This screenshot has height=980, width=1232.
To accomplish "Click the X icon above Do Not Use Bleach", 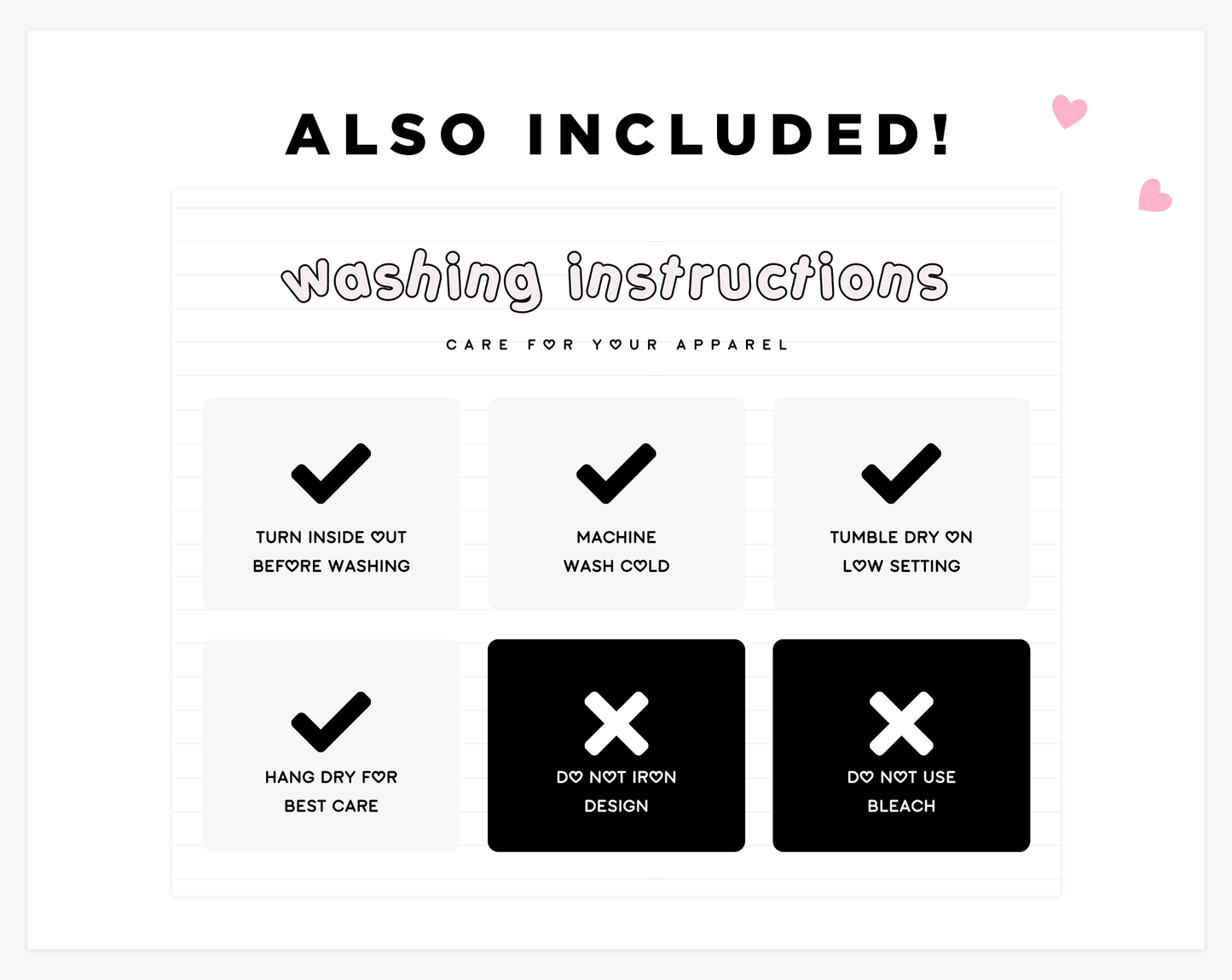I will pos(901,723).
